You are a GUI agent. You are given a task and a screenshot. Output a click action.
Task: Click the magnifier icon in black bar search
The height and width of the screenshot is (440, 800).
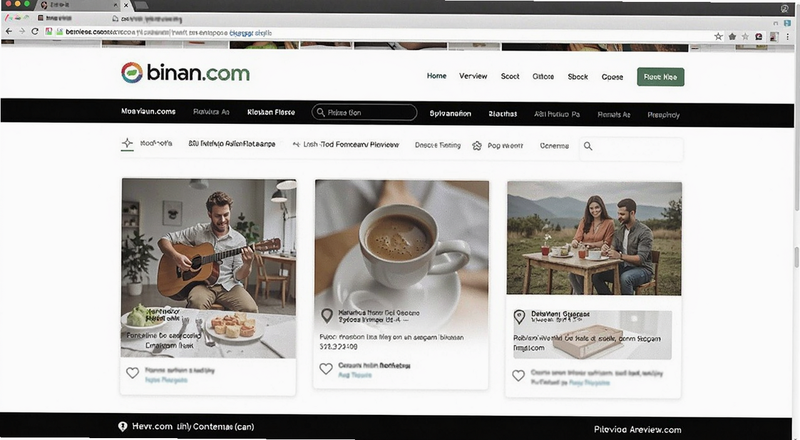click(x=320, y=112)
